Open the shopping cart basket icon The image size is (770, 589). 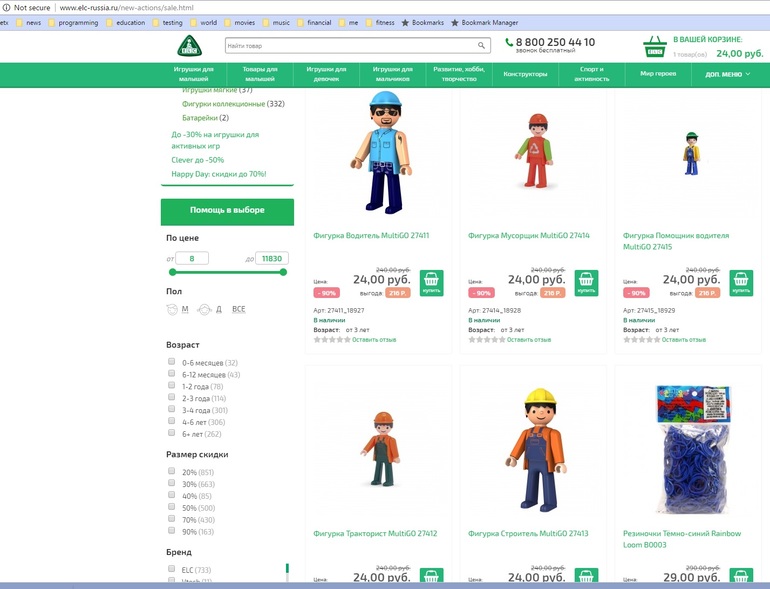click(x=655, y=46)
